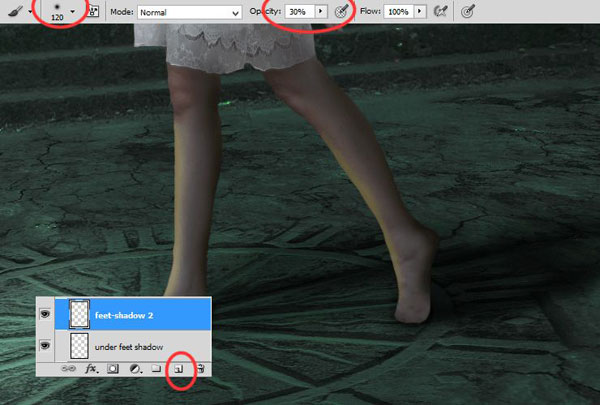This screenshot has width=600, height=405.
Task: Select the feet-shadow 2 layer name
Action: click(x=124, y=315)
